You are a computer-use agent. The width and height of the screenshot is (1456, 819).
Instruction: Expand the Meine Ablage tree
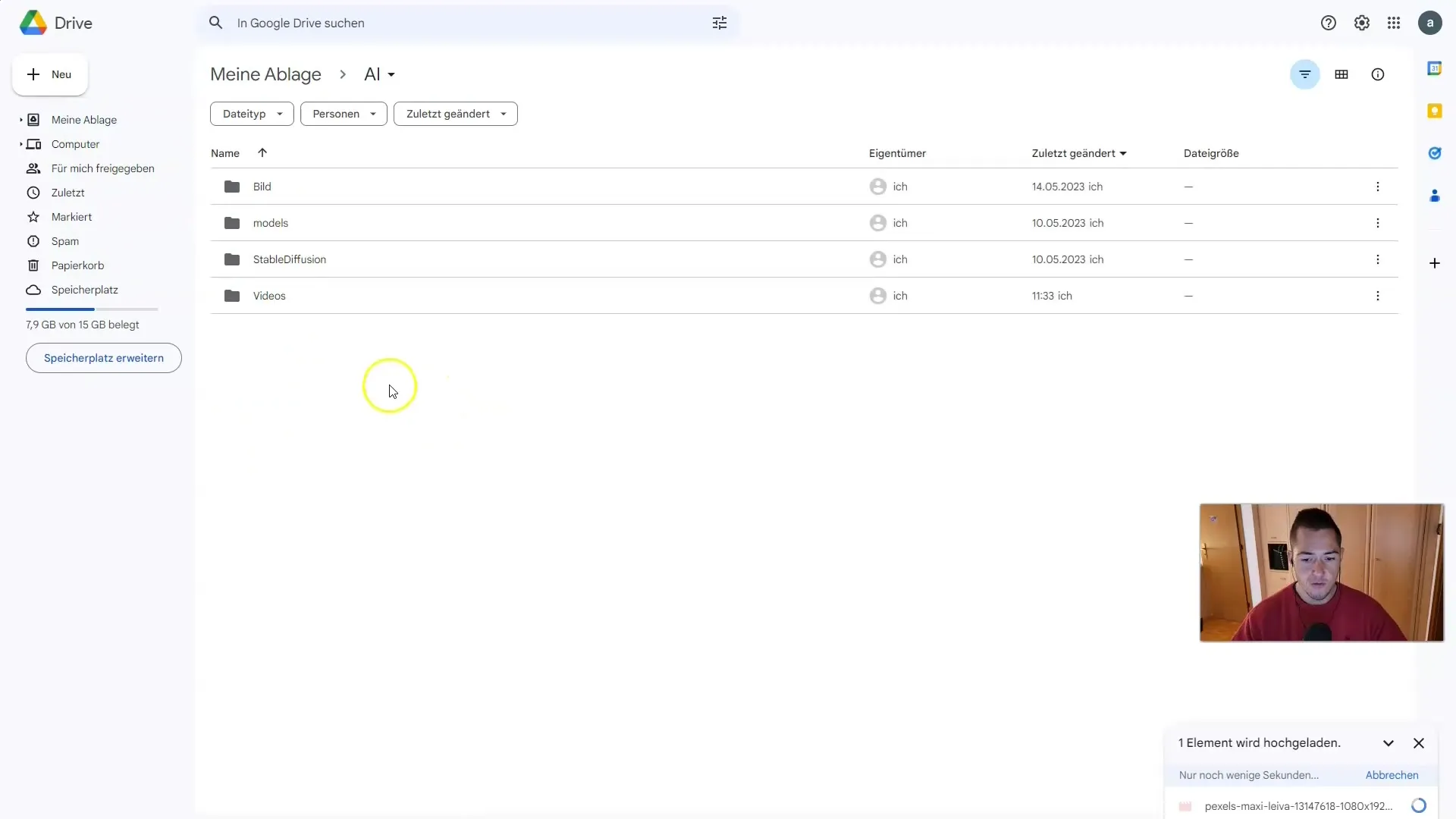pos(20,120)
